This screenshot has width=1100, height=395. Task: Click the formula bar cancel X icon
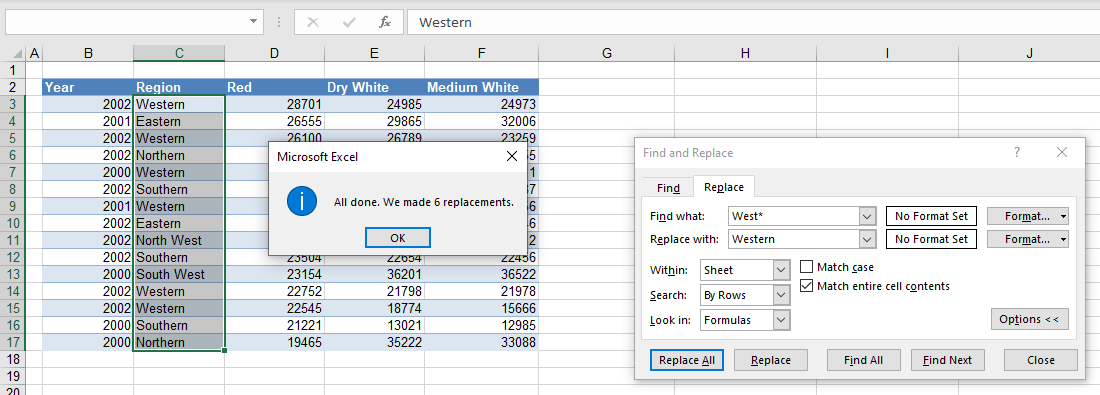(313, 22)
